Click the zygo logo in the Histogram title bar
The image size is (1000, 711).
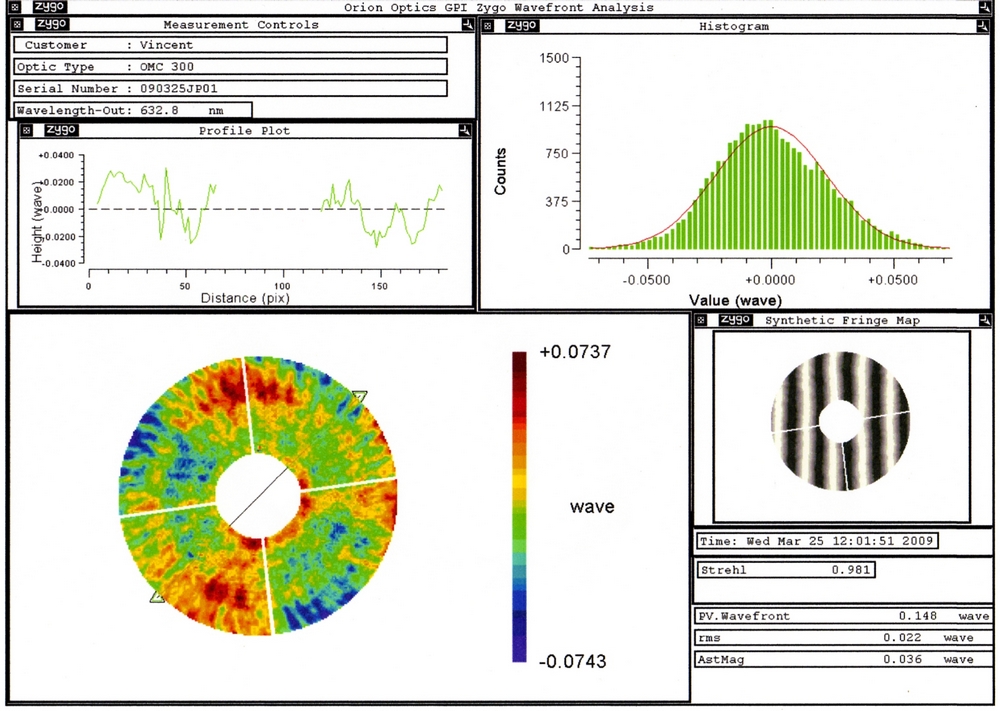(522, 26)
